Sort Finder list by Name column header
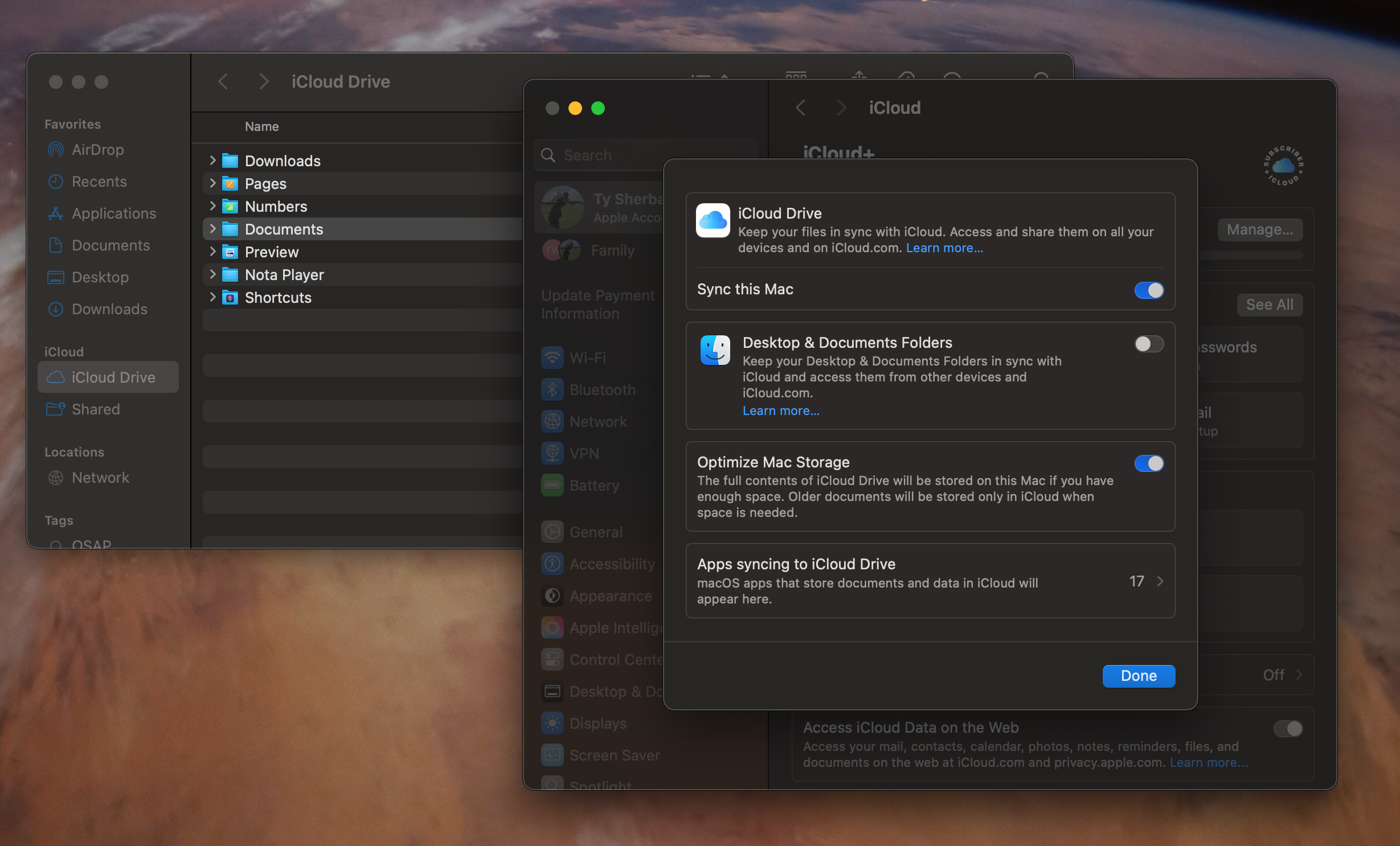1400x846 pixels. click(261, 126)
